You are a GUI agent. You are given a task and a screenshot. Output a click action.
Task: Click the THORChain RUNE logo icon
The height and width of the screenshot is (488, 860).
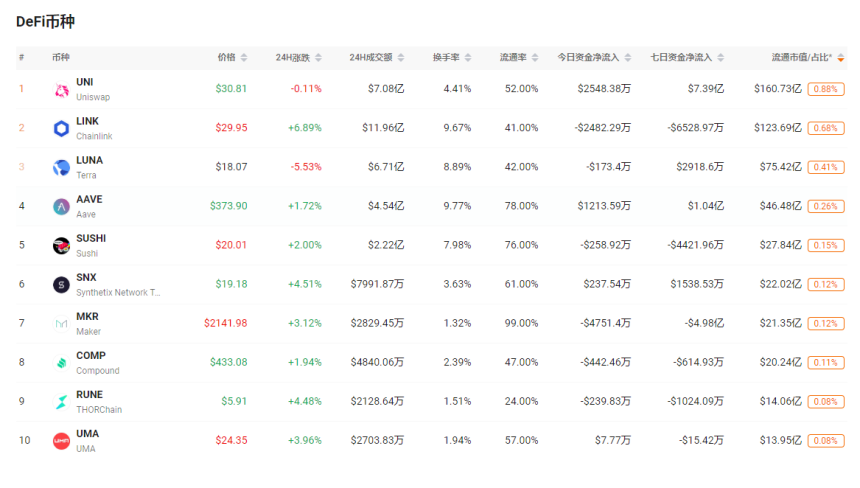pyautogui.click(x=61, y=402)
